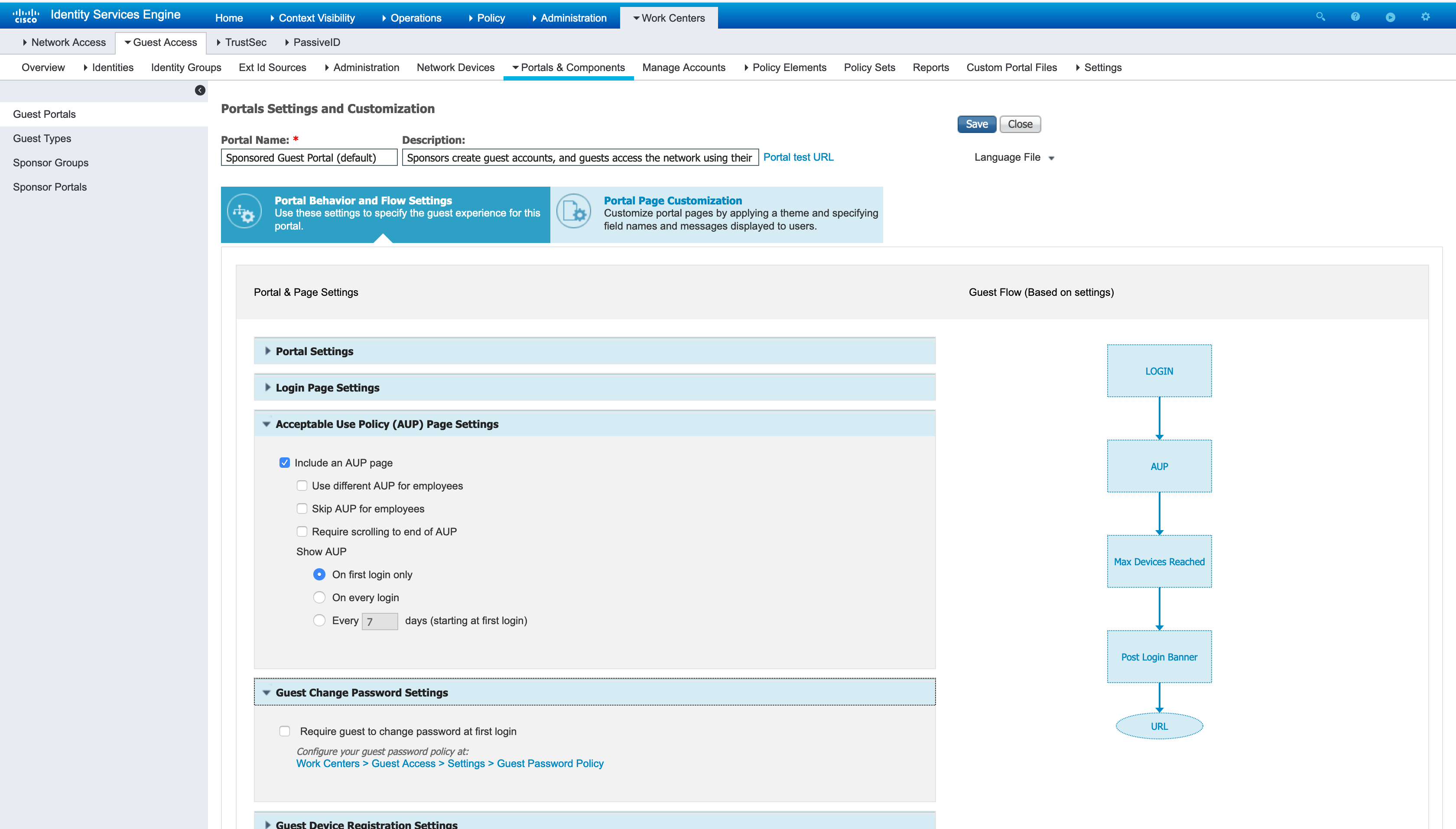The height and width of the screenshot is (829, 1456).
Task: Collapse Guest Change Password Settings section
Action: point(594,693)
